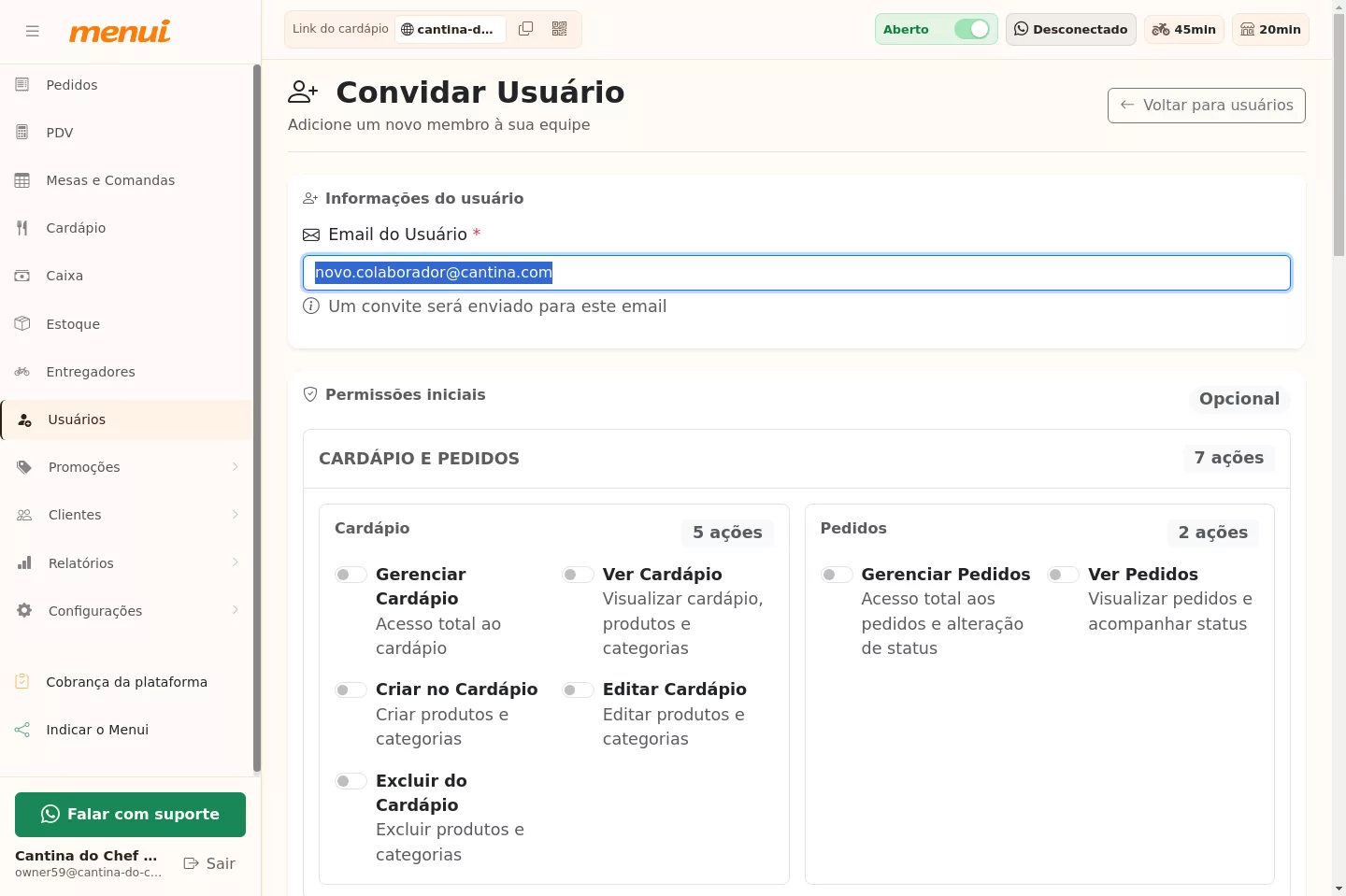Screen dimensions: 1346x896
Task: Open the Entregadores section
Action: pyautogui.click(x=126, y=372)
